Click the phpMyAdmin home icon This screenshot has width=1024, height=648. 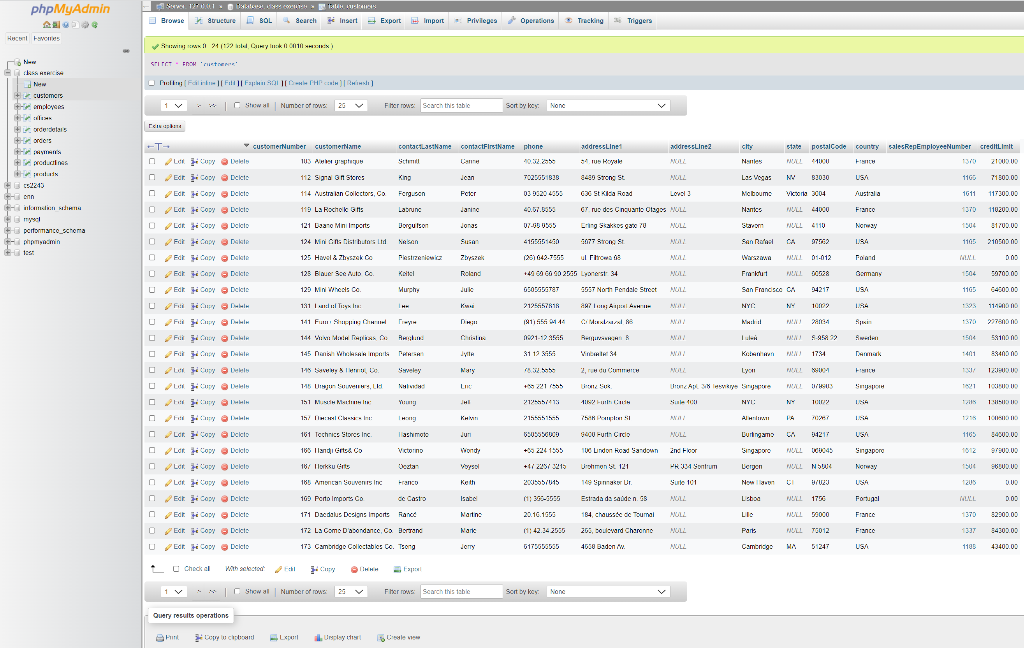[x=46, y=25]
